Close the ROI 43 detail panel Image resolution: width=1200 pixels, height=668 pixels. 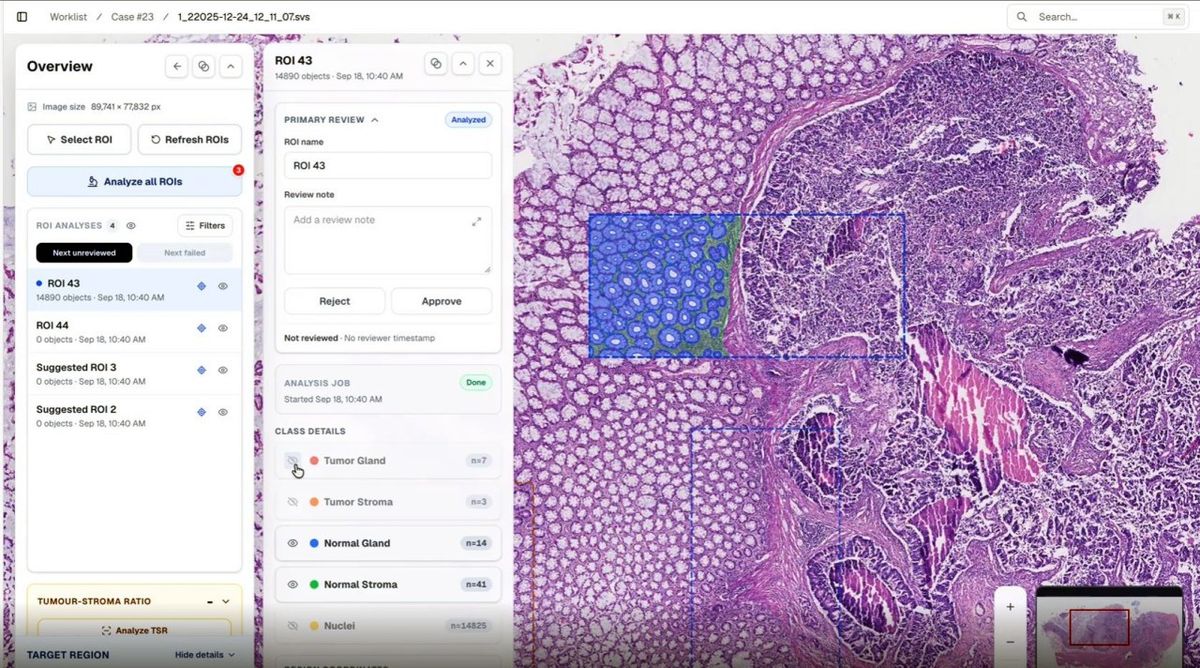(x=489, y=63)
